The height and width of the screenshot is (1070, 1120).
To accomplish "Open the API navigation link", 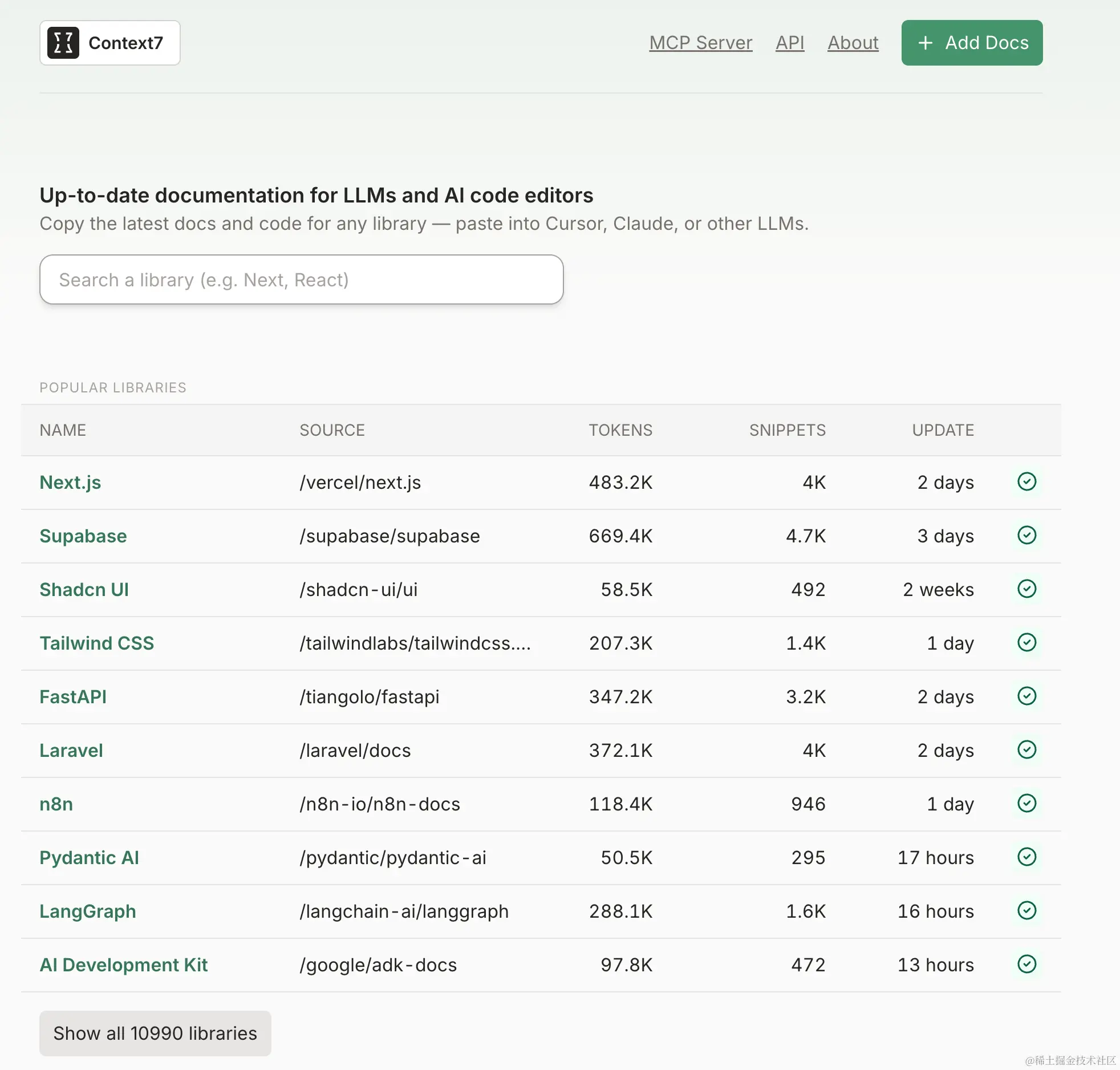I will [x=790, y=43].
